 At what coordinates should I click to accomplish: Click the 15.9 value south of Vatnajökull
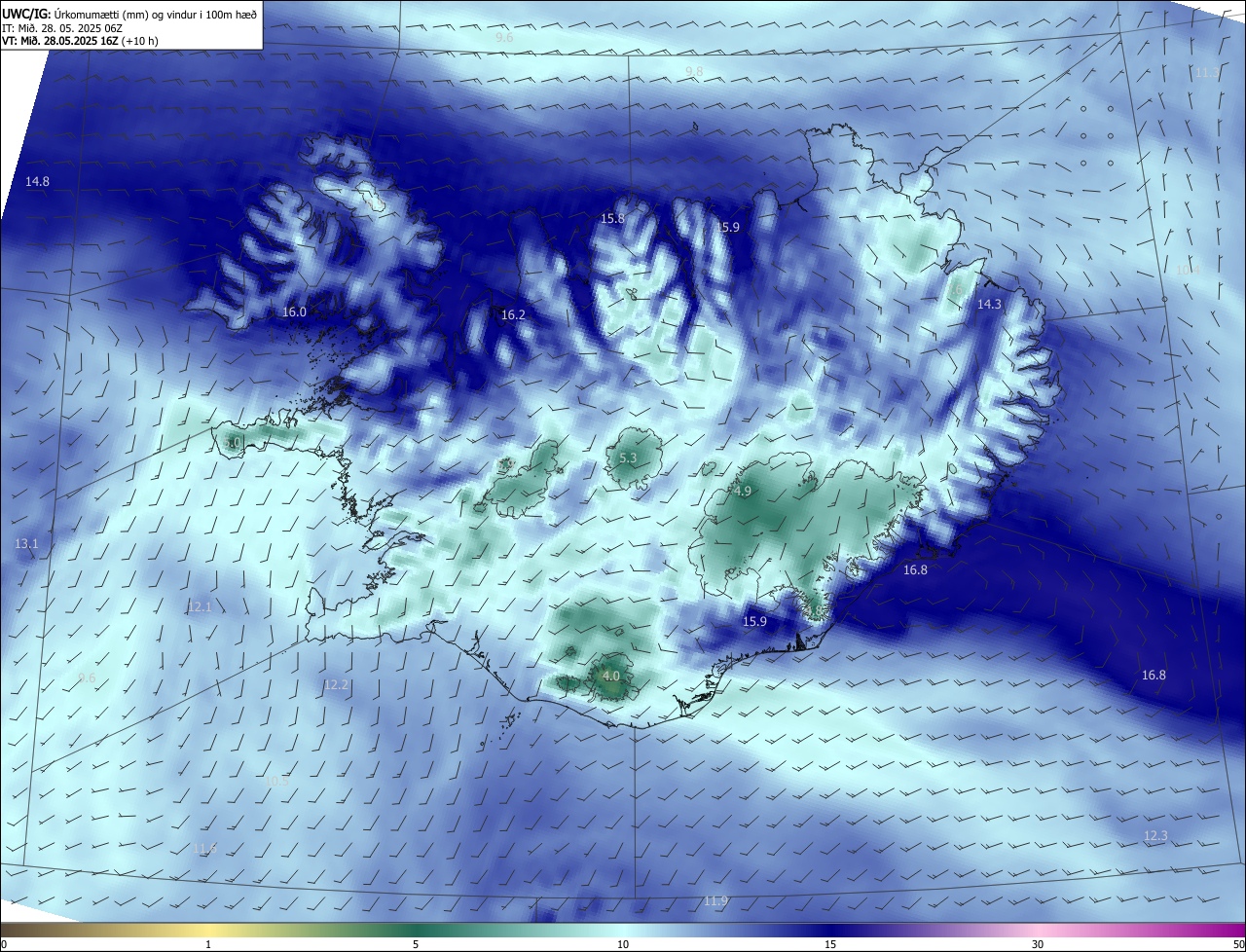[x=754, y=622]
